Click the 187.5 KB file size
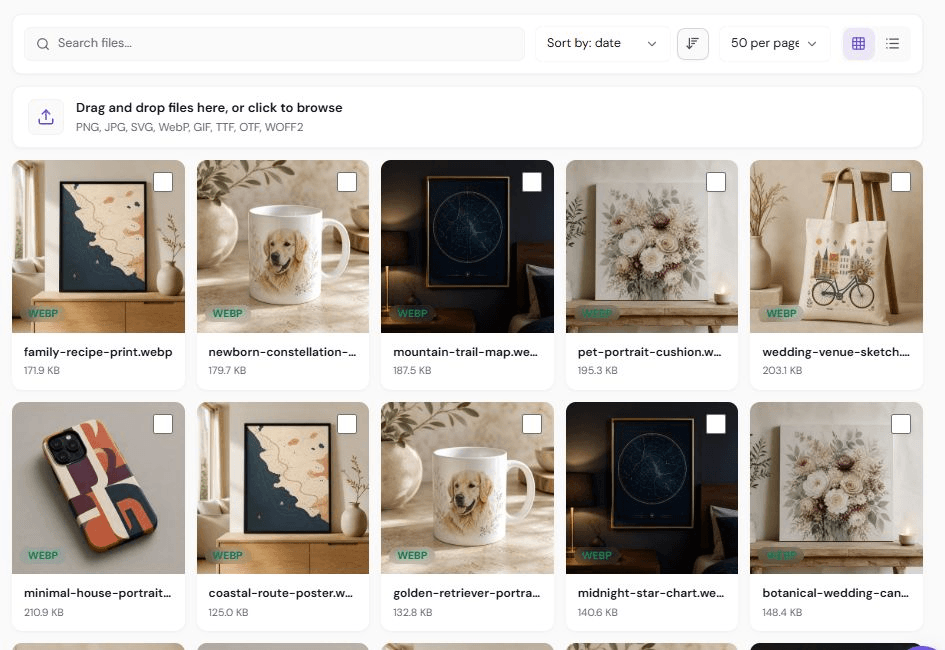This screenshot has width=945, height=650. tap(412, 370)
